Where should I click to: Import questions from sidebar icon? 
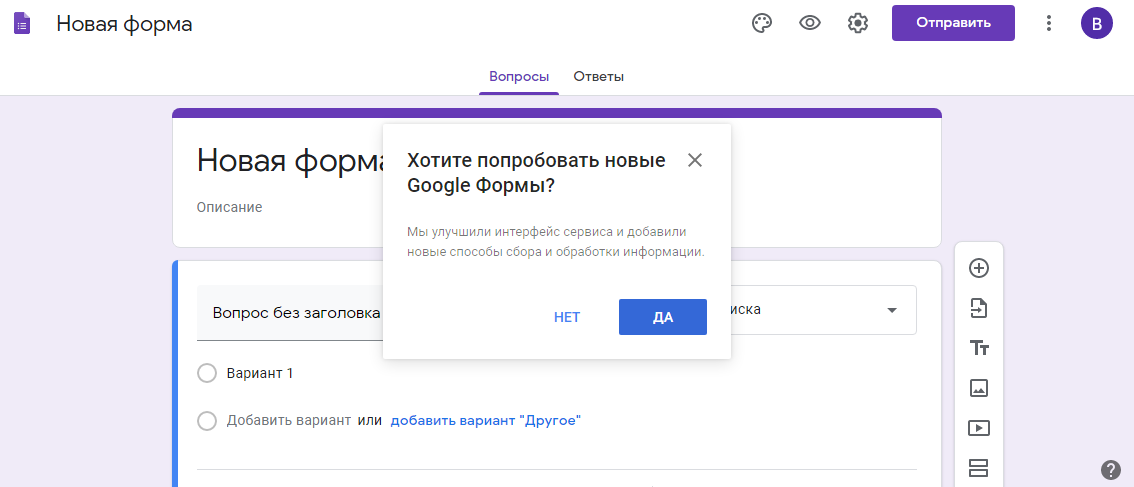point(979,308)
